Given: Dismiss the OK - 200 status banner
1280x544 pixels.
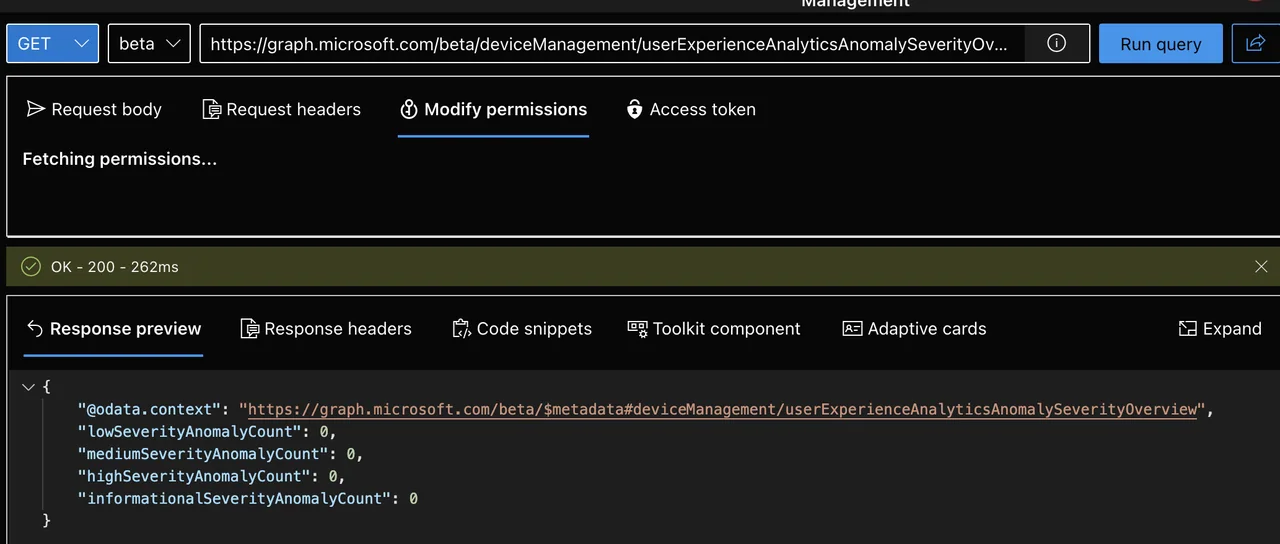Looking at the screenshot, I should [1261, 267].
